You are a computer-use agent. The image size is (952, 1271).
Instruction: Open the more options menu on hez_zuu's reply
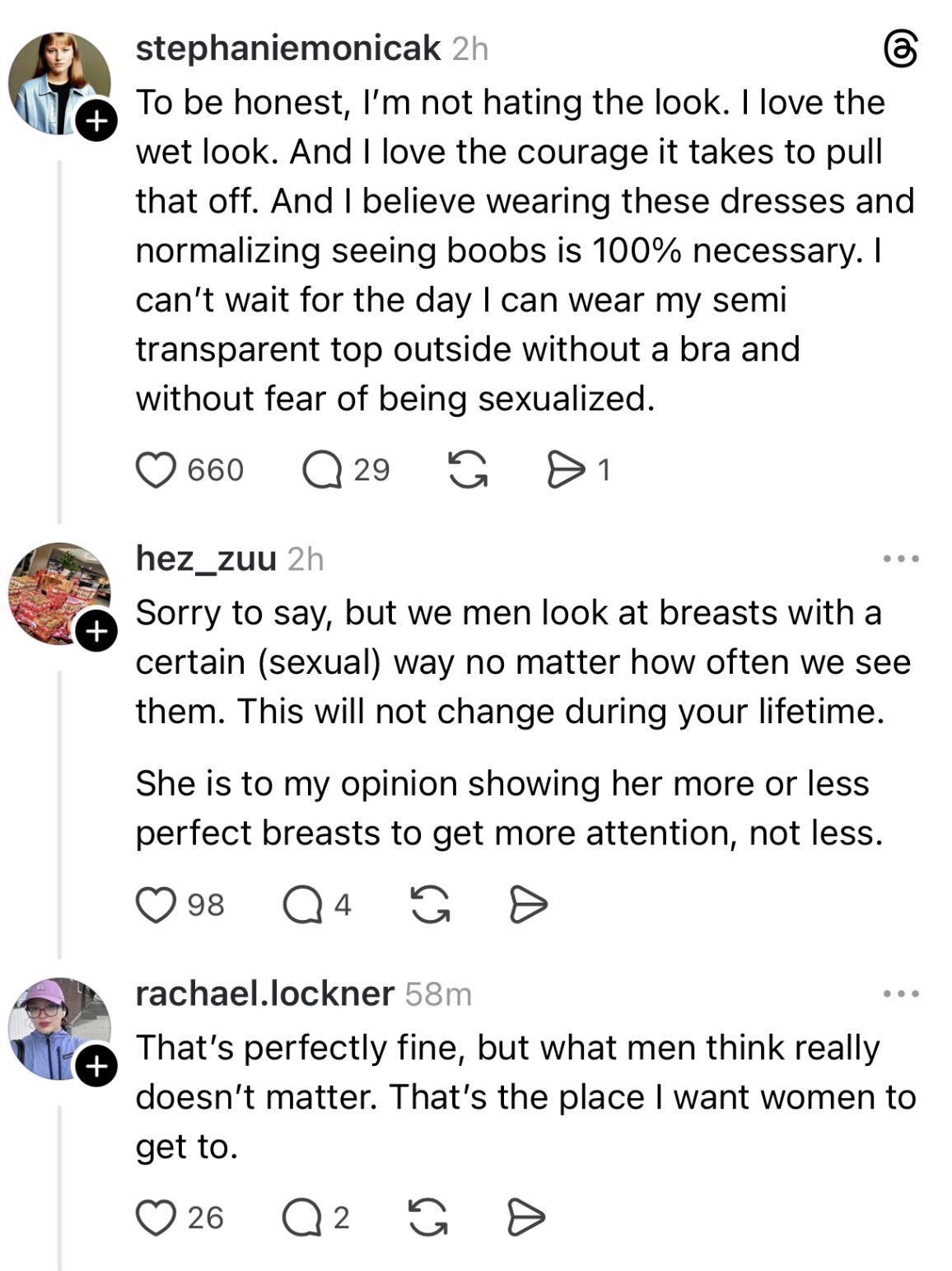(x=900, y=559)
